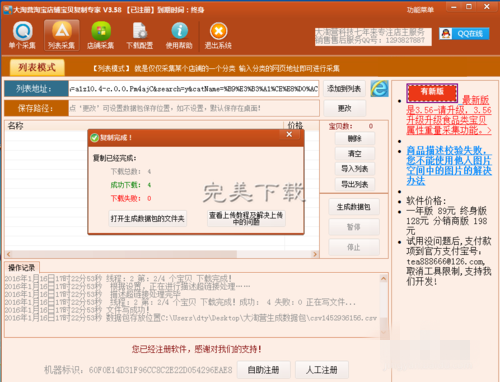Click the list's right scroll arrow
Screen dimensions: 500x382
[315, 254]
